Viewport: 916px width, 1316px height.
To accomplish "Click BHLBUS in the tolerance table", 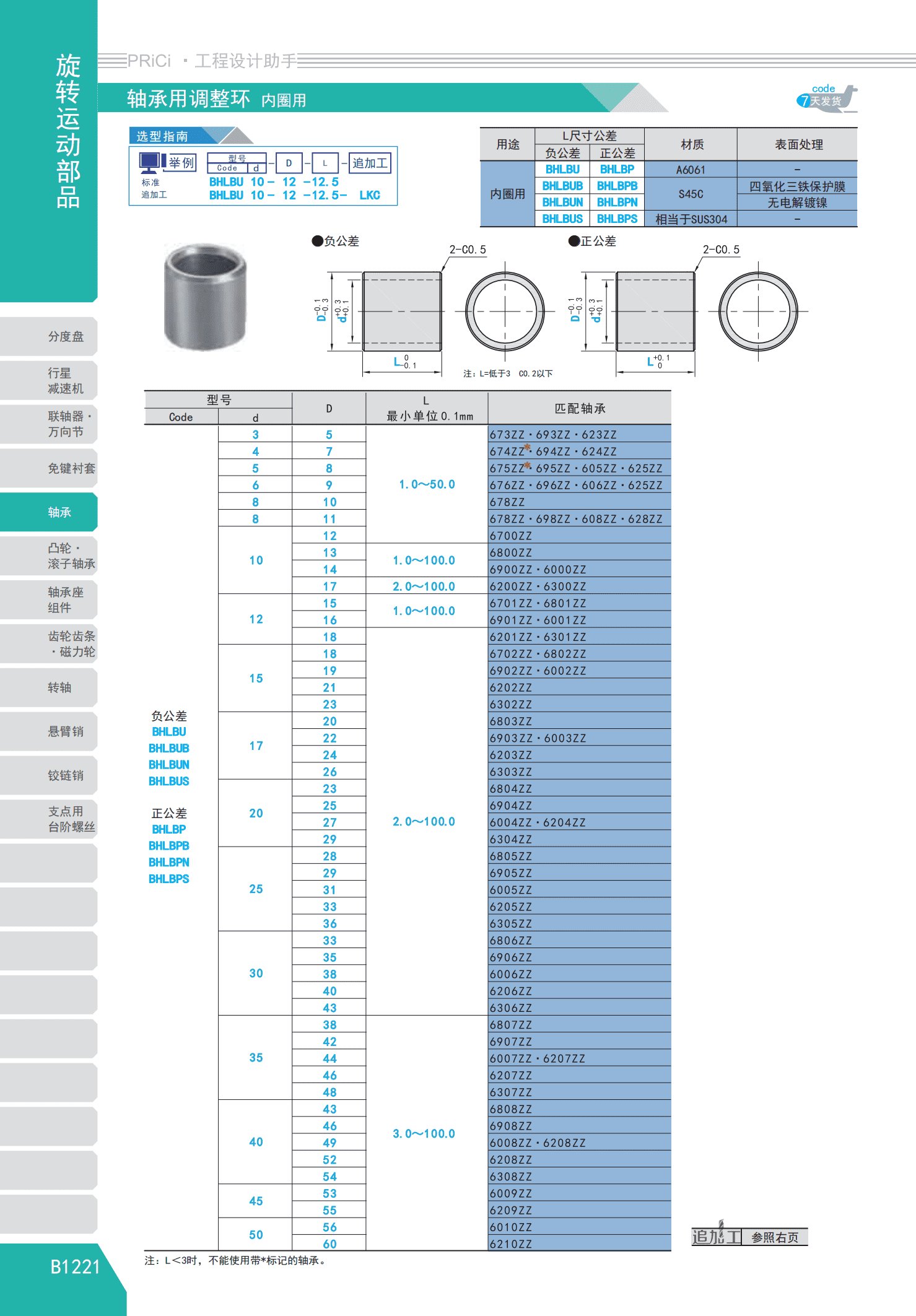I will [562, 219].
